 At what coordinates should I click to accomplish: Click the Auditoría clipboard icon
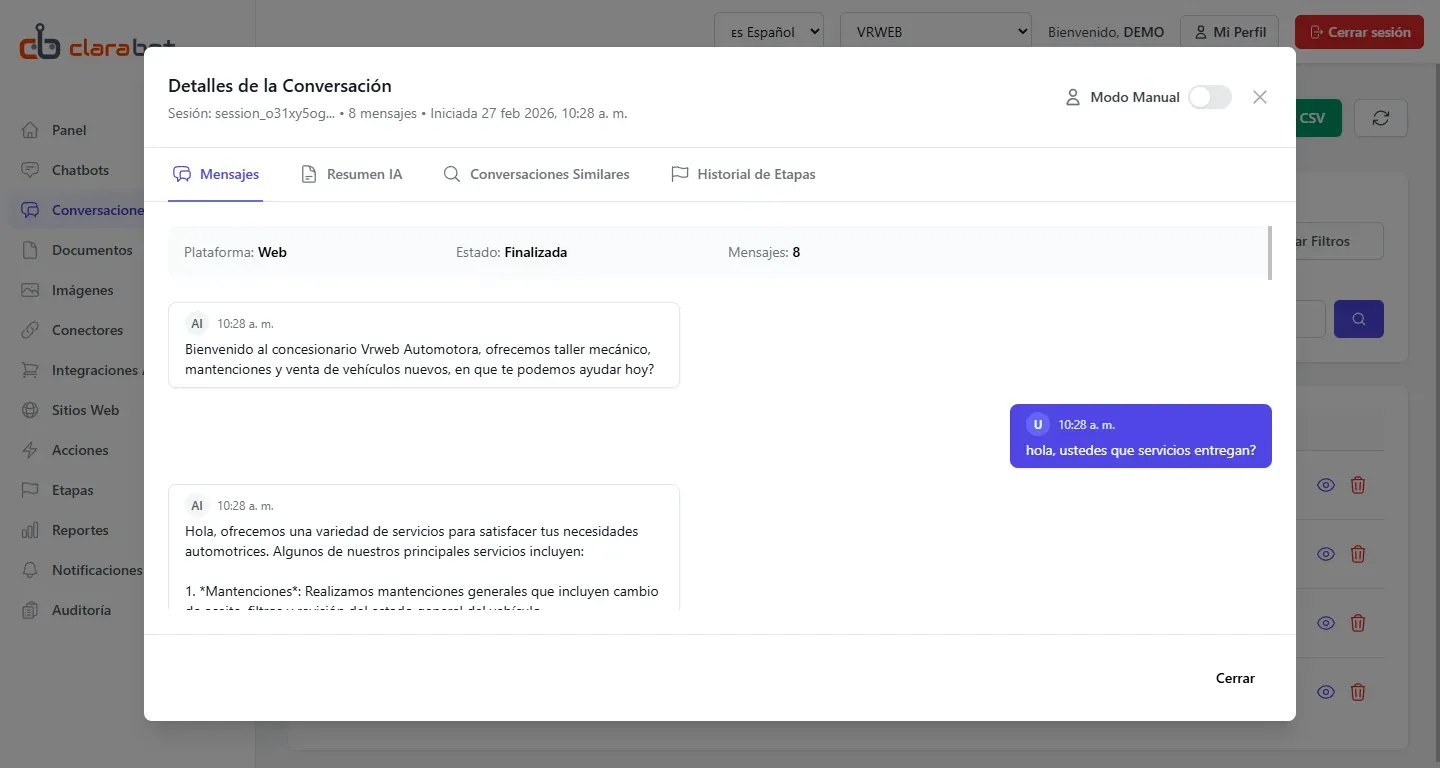pos(31,610)
